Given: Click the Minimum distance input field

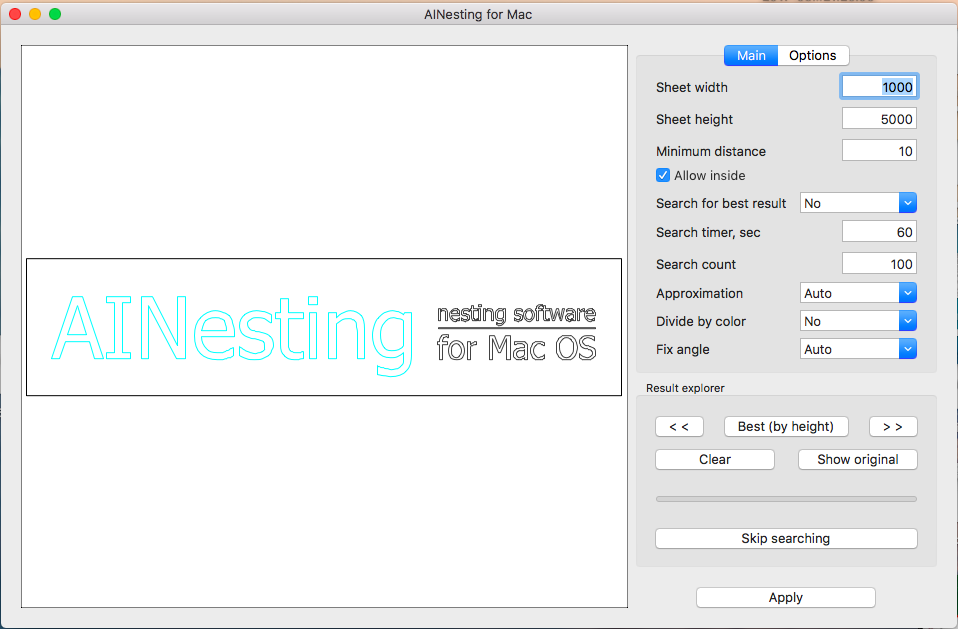Looking at the screenshot, I should pos(879,151).
